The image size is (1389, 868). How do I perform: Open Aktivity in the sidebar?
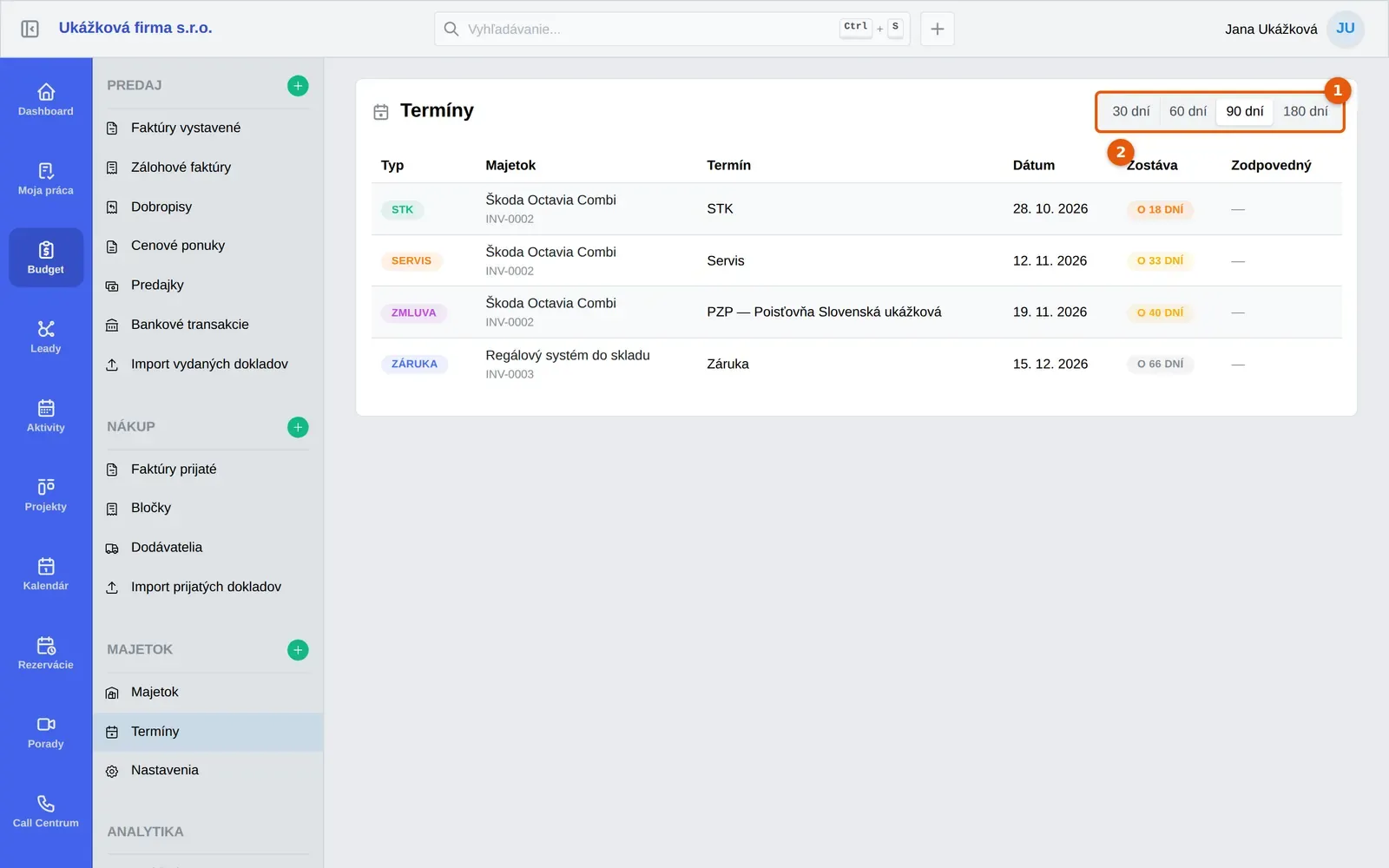[x=46, y=415]
